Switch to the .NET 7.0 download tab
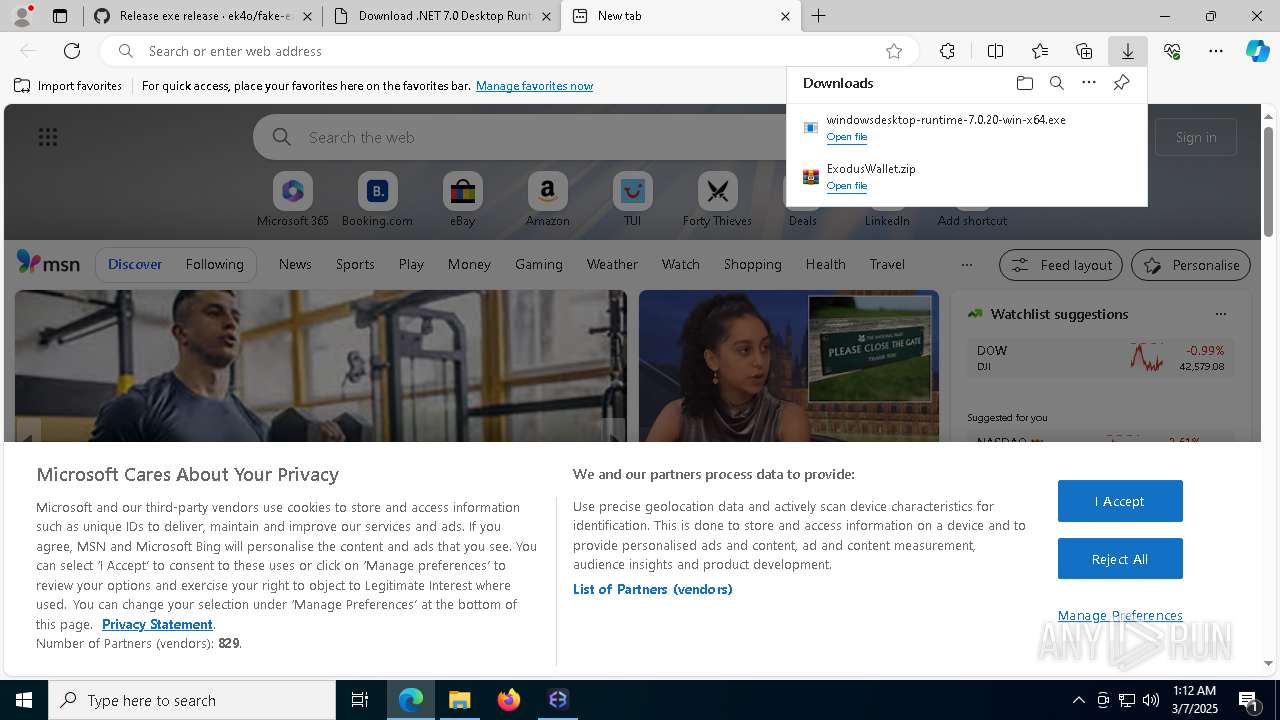Image resolution: width=1280 pixels, height=720 pixels. (442, 16)
